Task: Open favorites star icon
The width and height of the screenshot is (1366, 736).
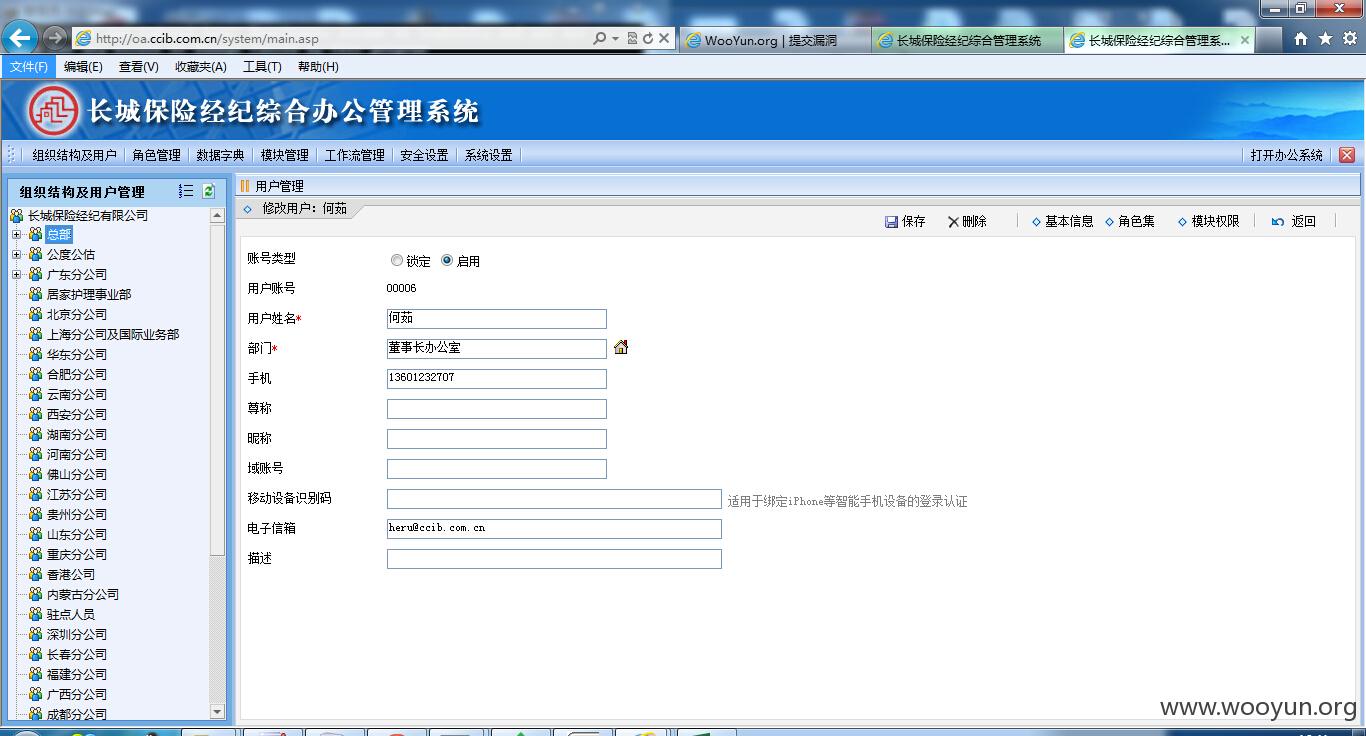Action: click(x=1325, y=39)
